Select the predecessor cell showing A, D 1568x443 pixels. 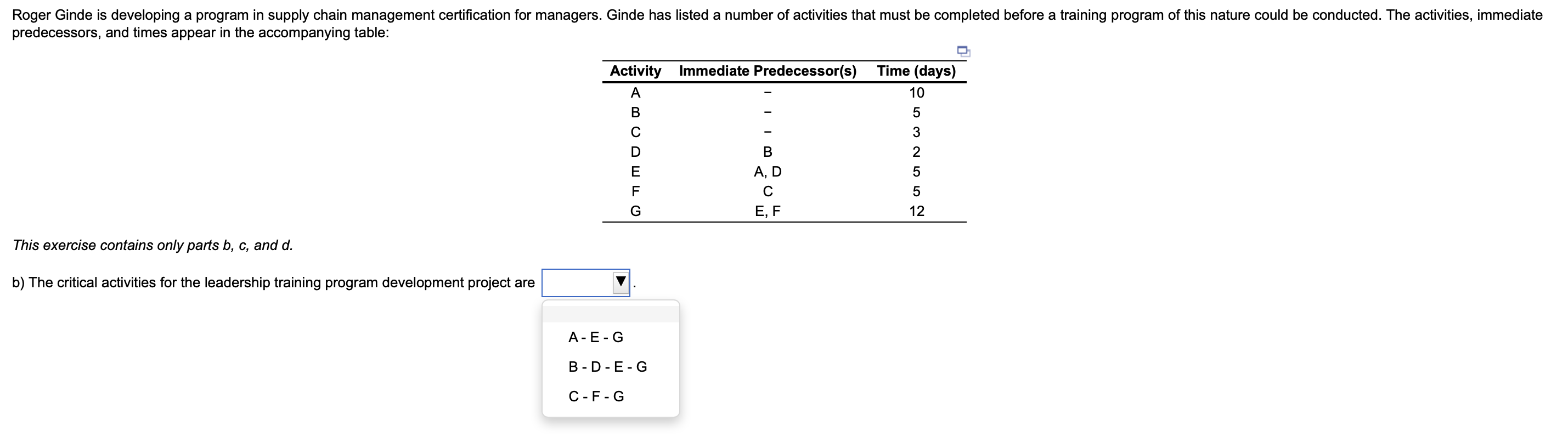(768, 172)
